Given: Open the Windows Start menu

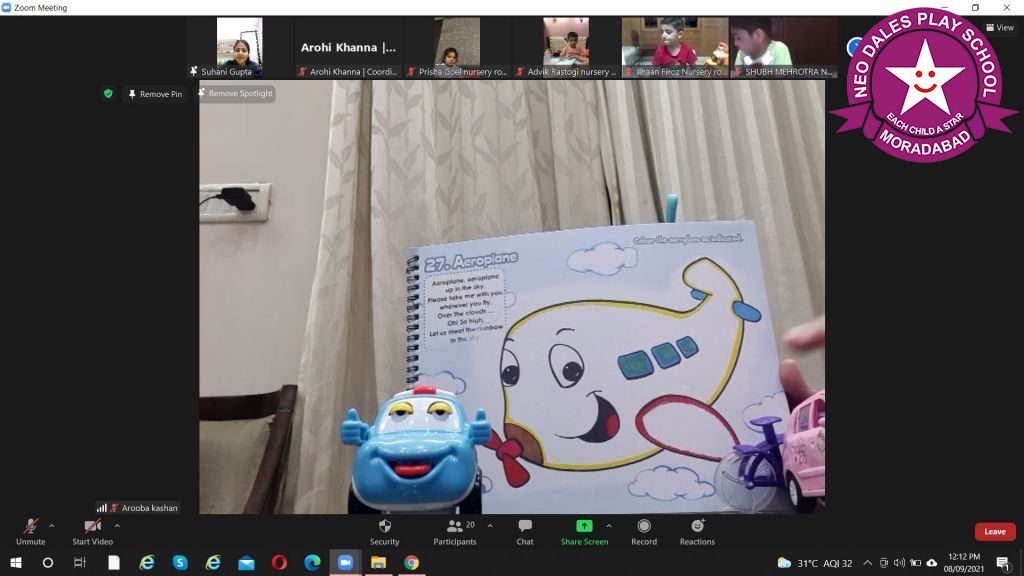Looking at the screenshot, I should tap(16, 562).
